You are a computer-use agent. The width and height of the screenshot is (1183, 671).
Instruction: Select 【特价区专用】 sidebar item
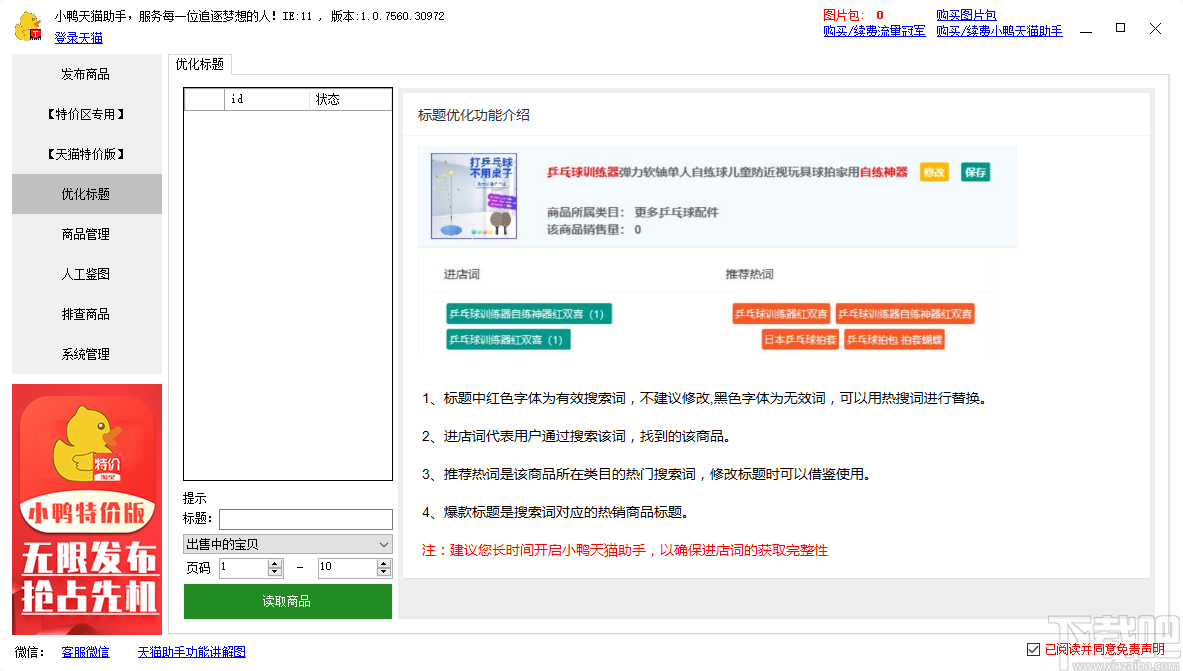[x=87, y=114]
